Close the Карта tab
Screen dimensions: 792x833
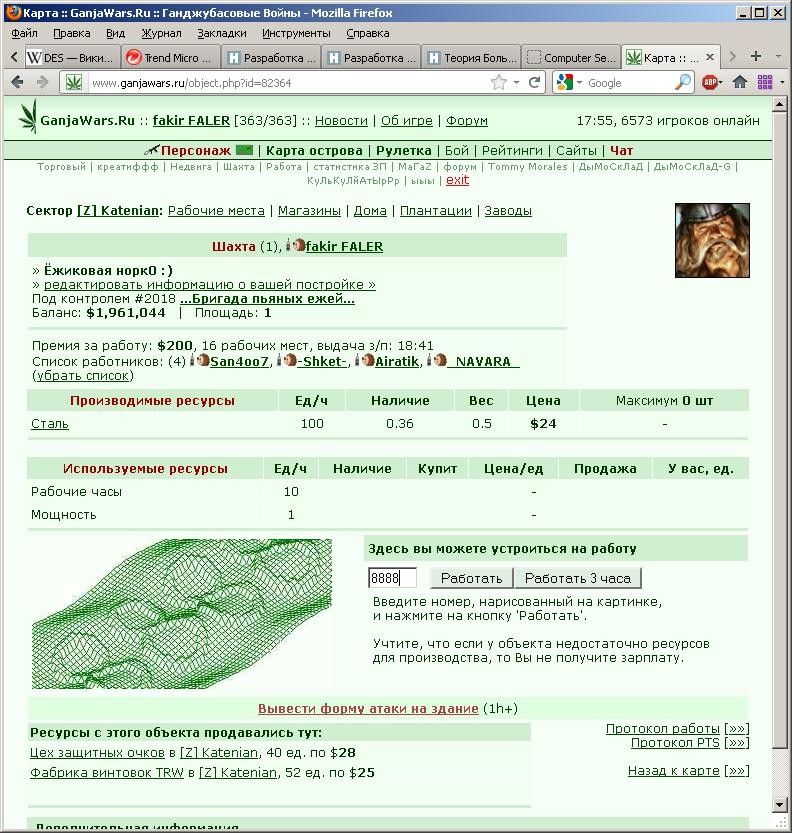point(710,57)
